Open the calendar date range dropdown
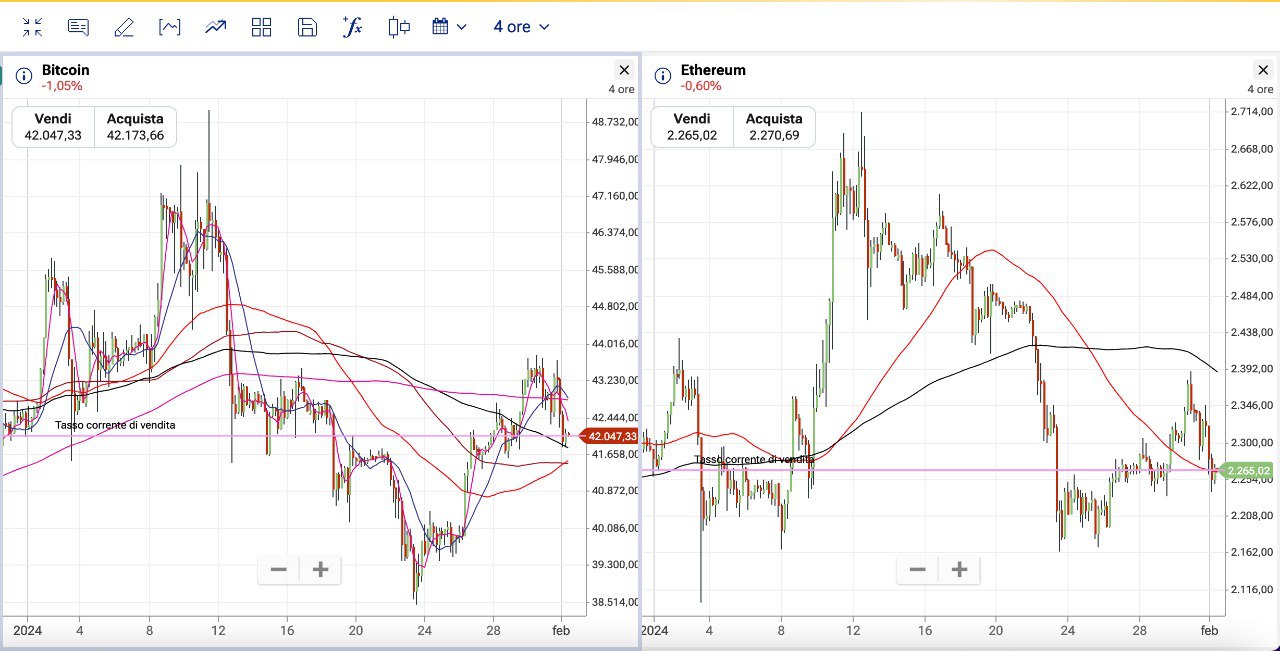The width and height of the screenshot is (1280, 651). pos(449,27)
